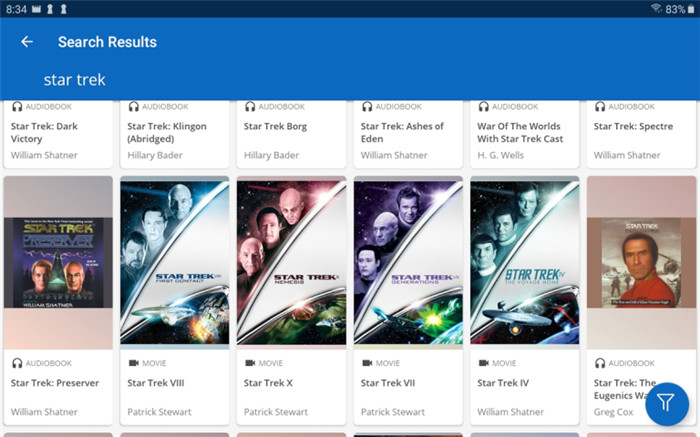Screen dimensions: 700x437
Task: Select 'Star Trek: Ashes of Eden' title
Action: 402,133
